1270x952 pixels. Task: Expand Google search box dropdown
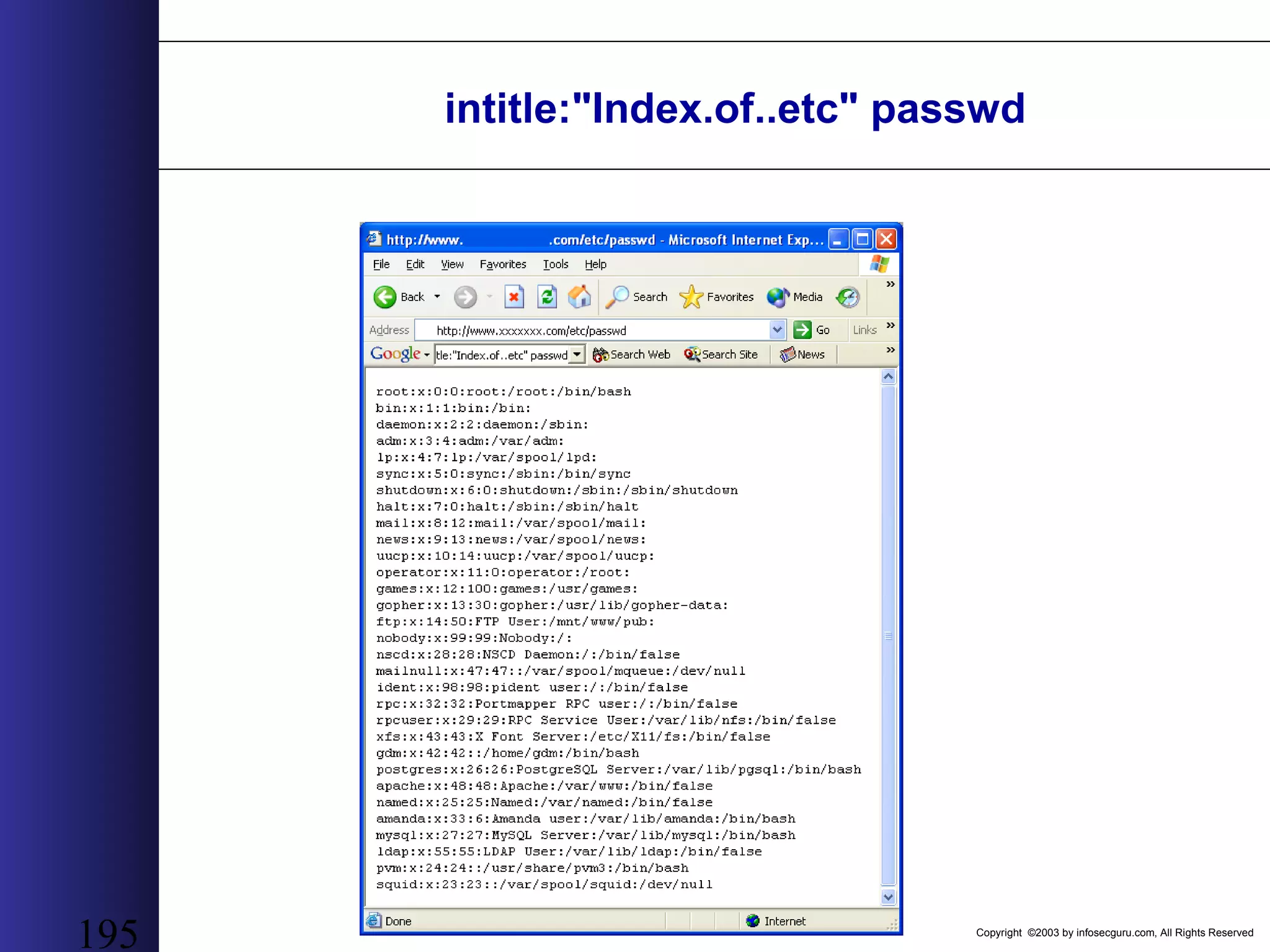click(577, 355)
